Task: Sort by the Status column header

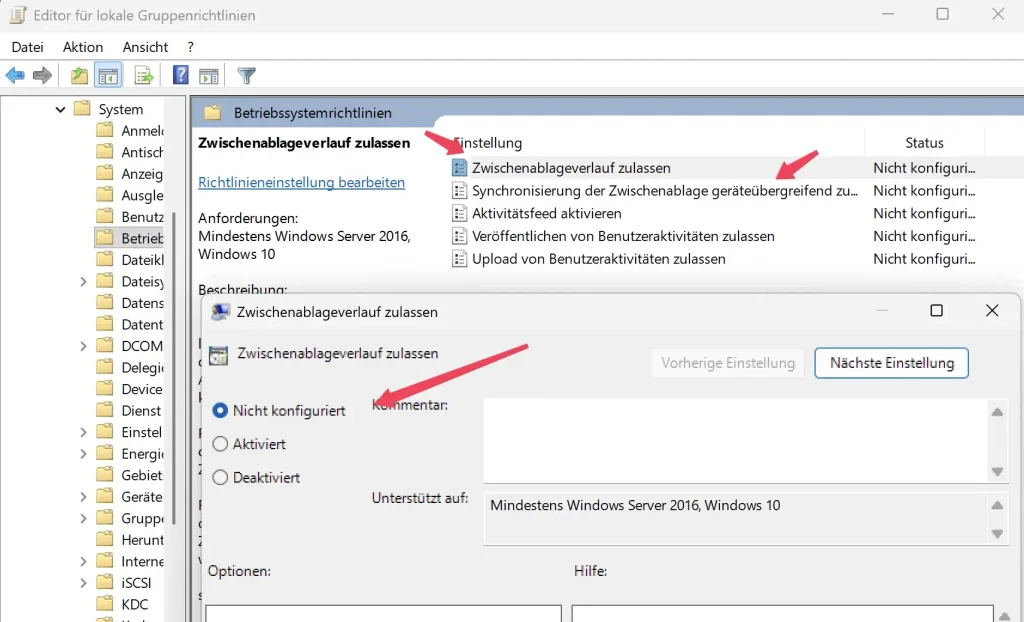Action: 924,142
